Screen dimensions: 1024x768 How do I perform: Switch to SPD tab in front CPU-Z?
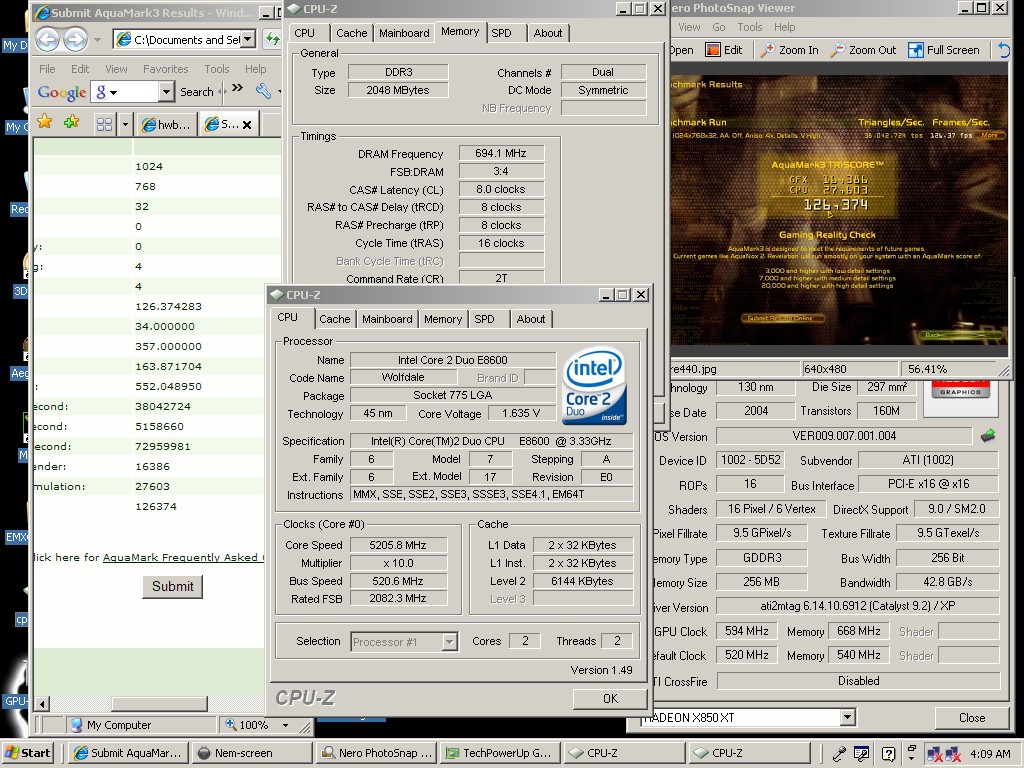click(x=485, y=319)
